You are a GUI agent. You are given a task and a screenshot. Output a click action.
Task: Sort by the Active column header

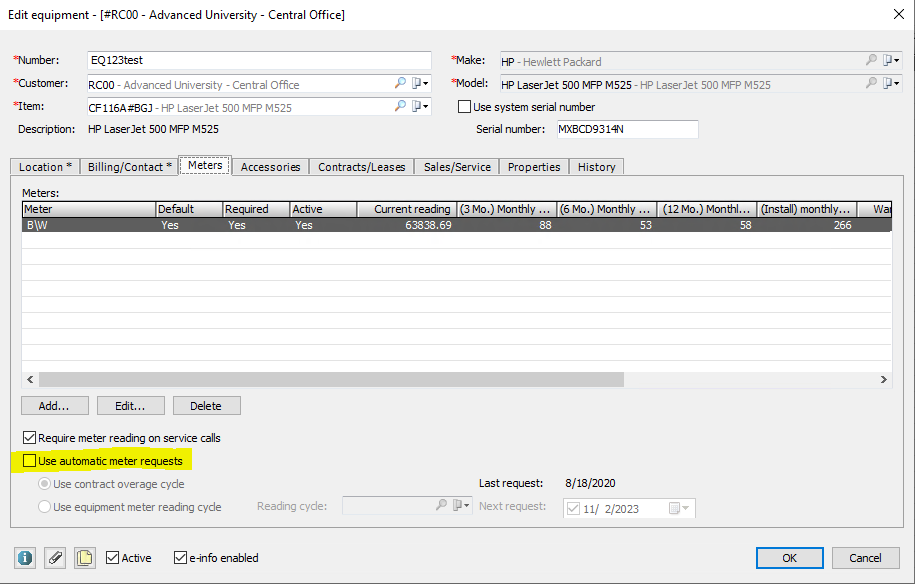pyautogui.click(x=323, y=209)
